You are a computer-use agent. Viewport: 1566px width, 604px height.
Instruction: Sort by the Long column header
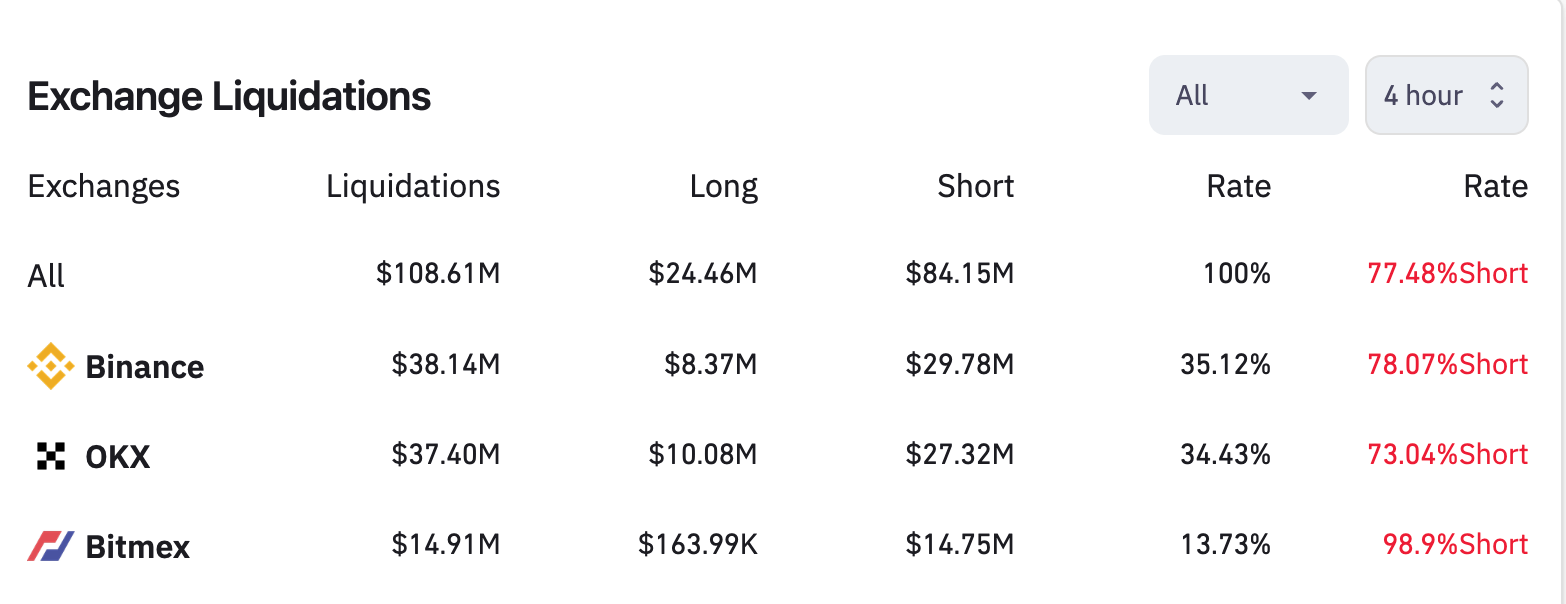click(723, 186)
